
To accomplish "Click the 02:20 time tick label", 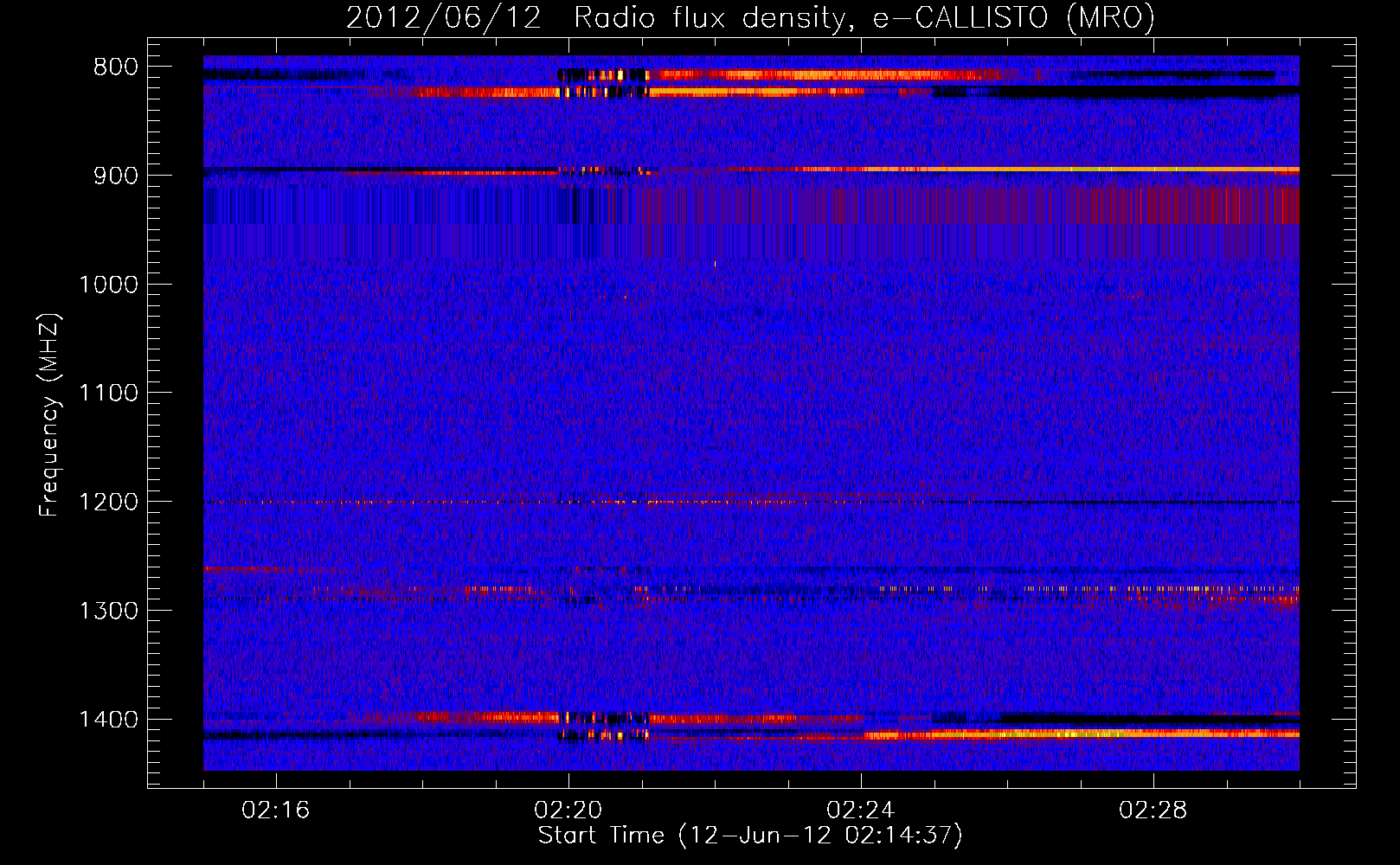I will [x=568, y=811].
